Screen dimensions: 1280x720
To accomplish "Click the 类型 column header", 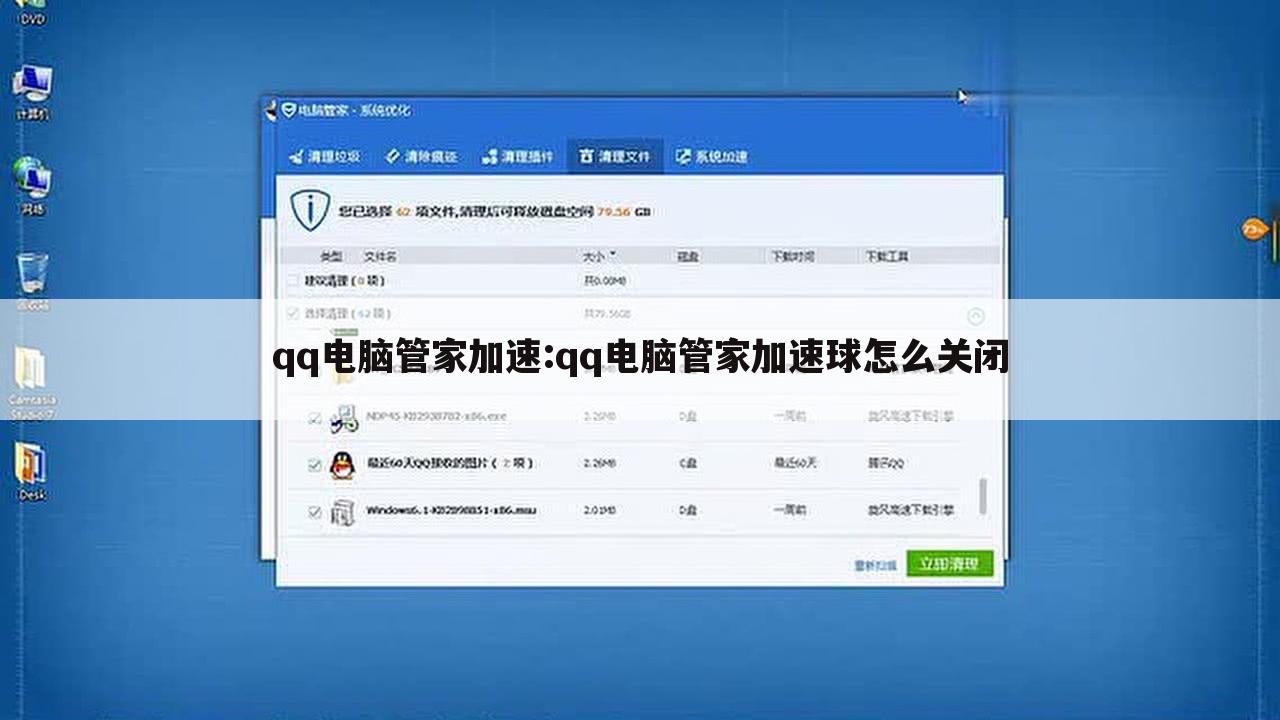I will (331, 257).
